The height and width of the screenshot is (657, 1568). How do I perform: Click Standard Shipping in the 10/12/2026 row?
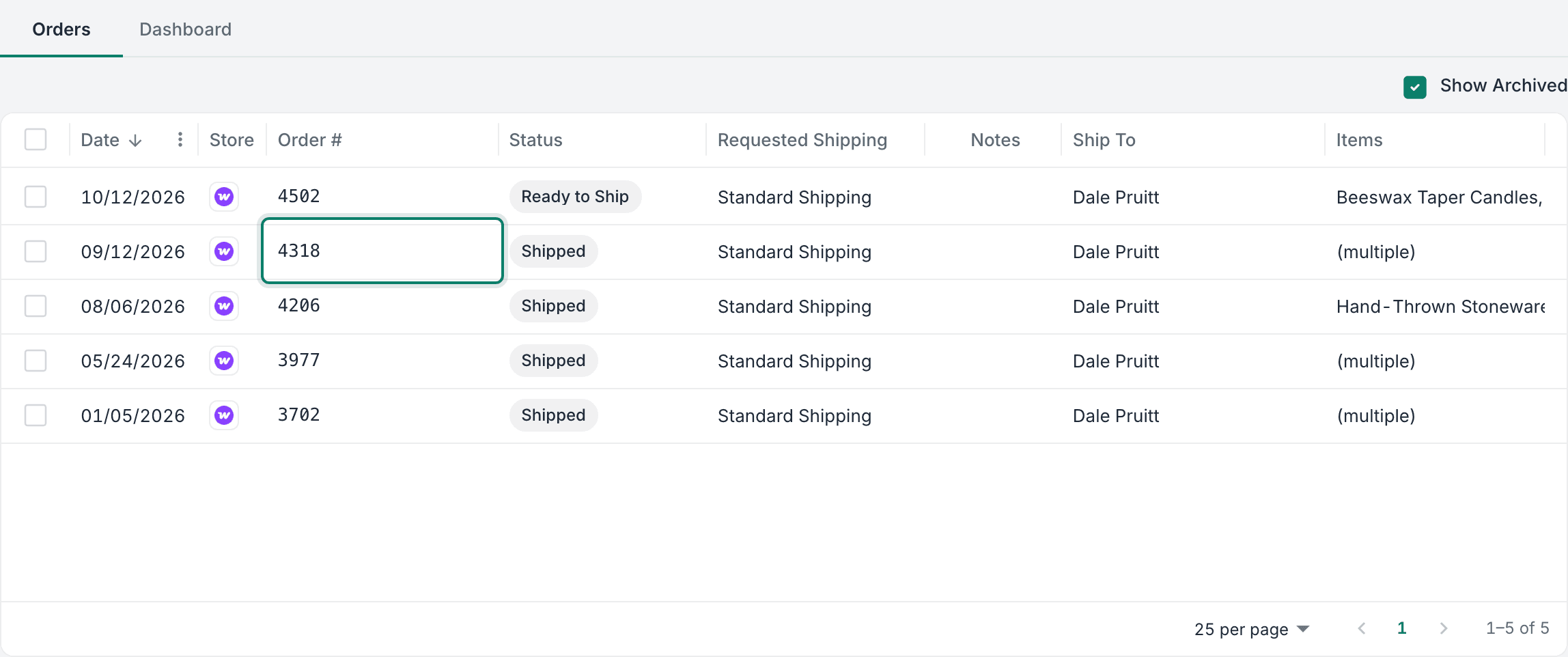click(794, 197)
